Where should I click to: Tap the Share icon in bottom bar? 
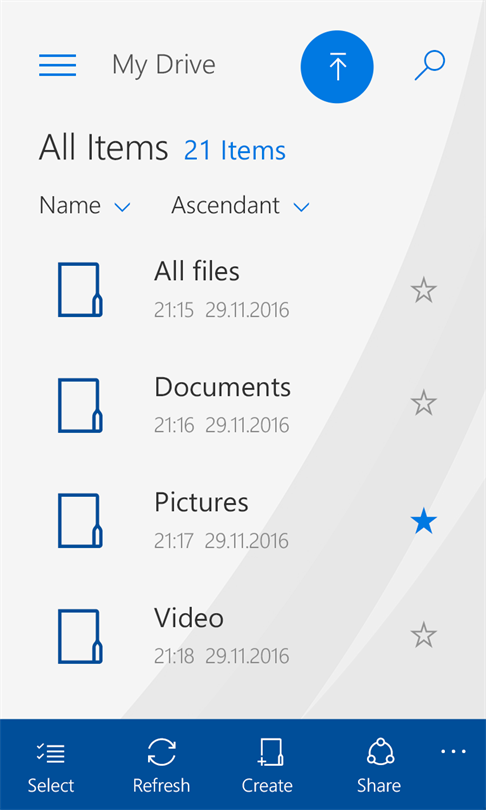(381, 752)
